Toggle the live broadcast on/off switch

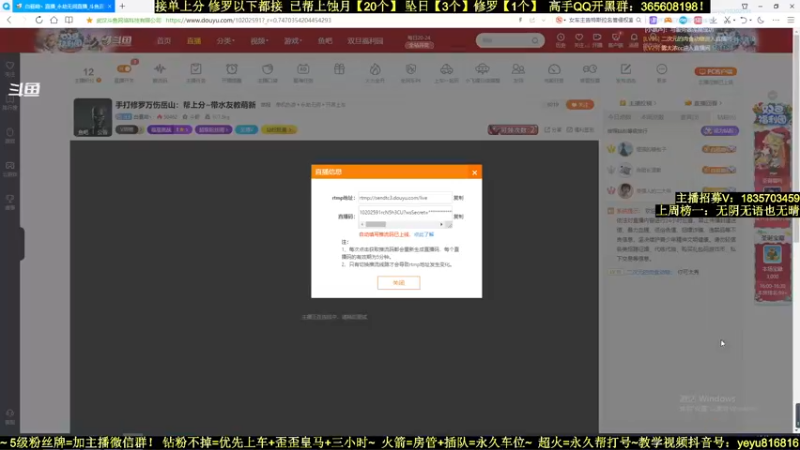pyautogui.click(x=124, y=69)
